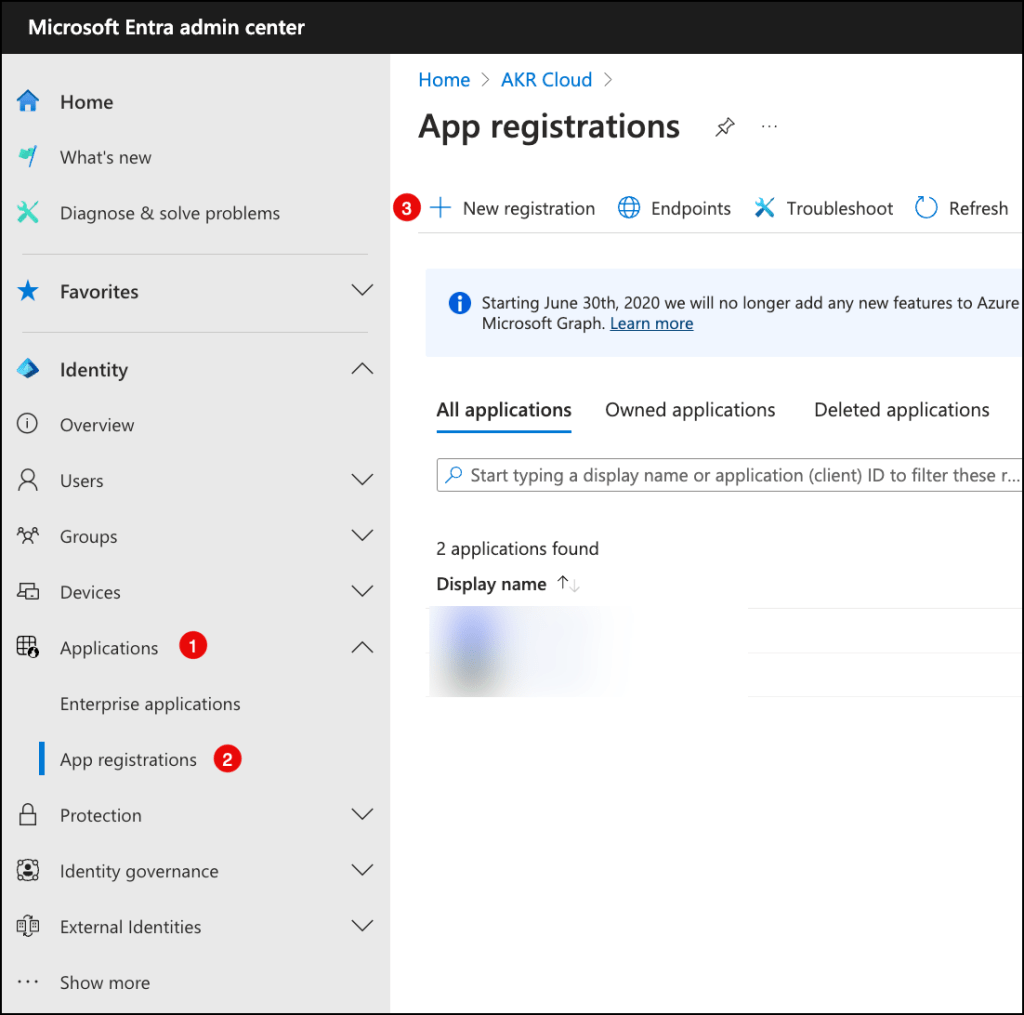Click the application filter search box
The height and width of the screenshot is (1015, 1024).
730,475
